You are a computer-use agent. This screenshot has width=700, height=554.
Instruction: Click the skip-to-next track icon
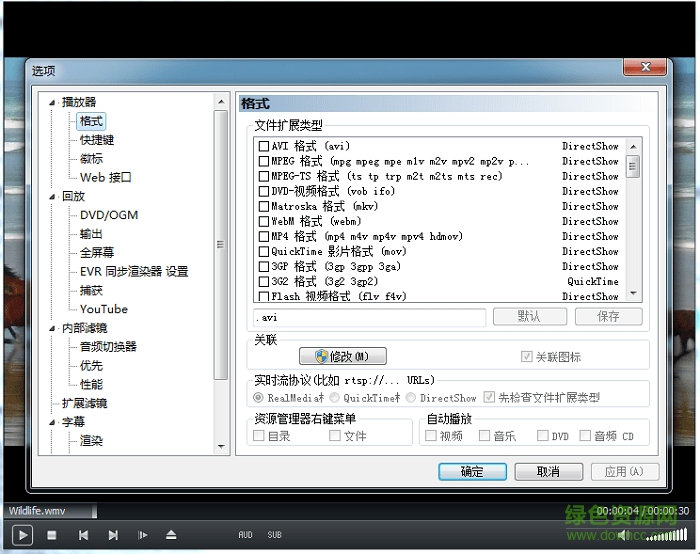click(x=113, y=535)
